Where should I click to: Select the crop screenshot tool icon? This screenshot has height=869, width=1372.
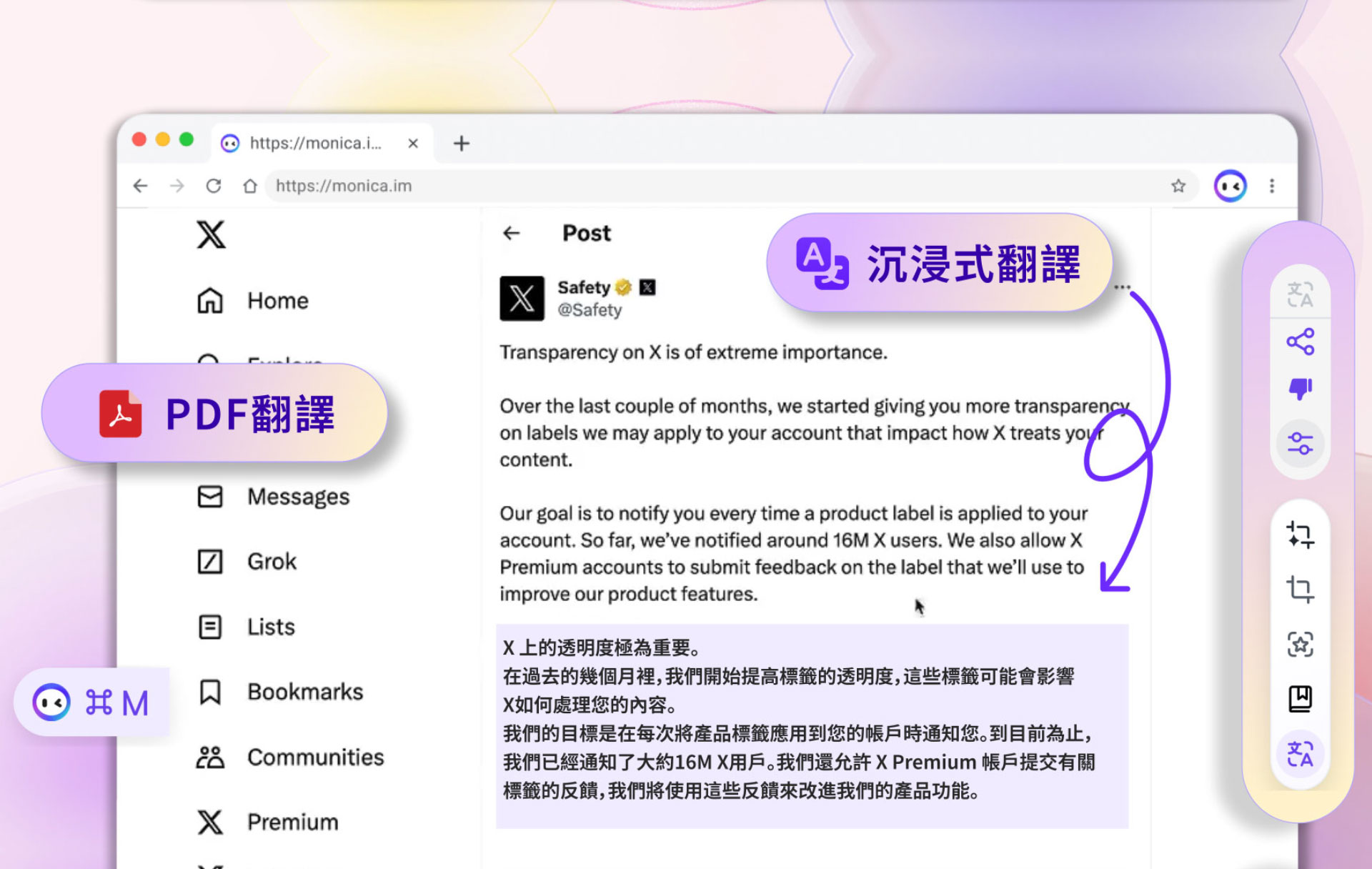point(1300,590)
